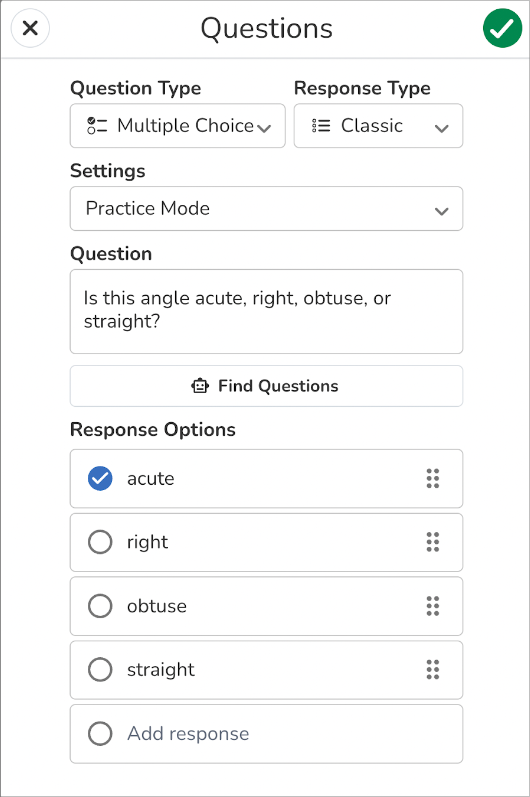The height and width of the screenshot is (797, 530).
Task: Mark straight as the correct answer
Action: (100, 670)
